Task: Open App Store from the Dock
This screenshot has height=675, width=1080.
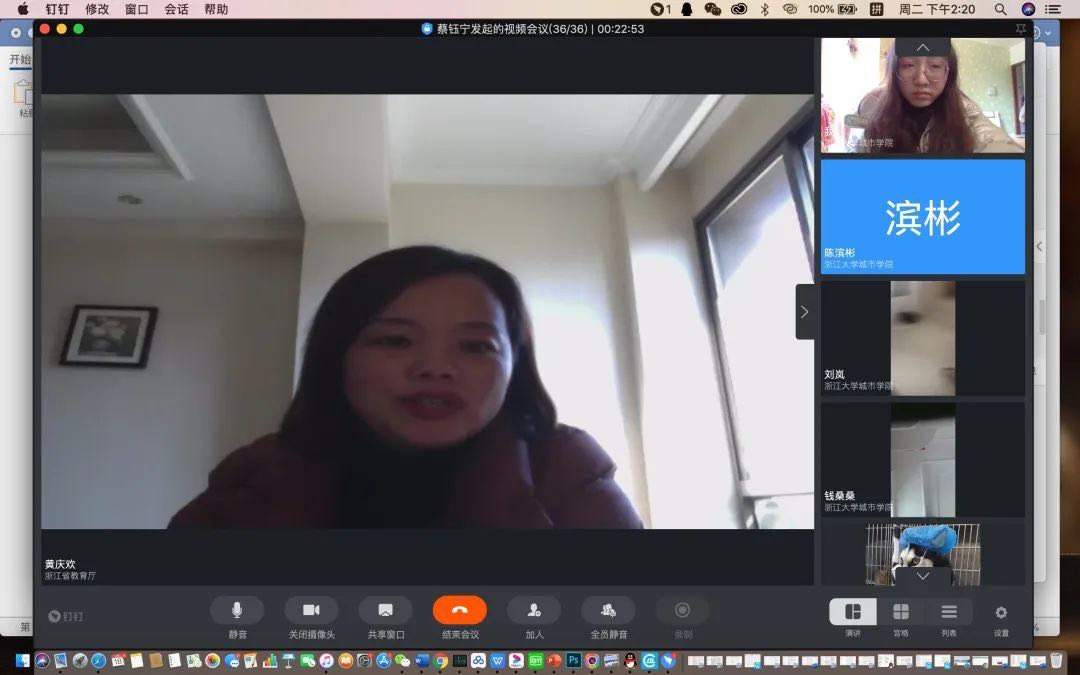Action: pos(384,661)
